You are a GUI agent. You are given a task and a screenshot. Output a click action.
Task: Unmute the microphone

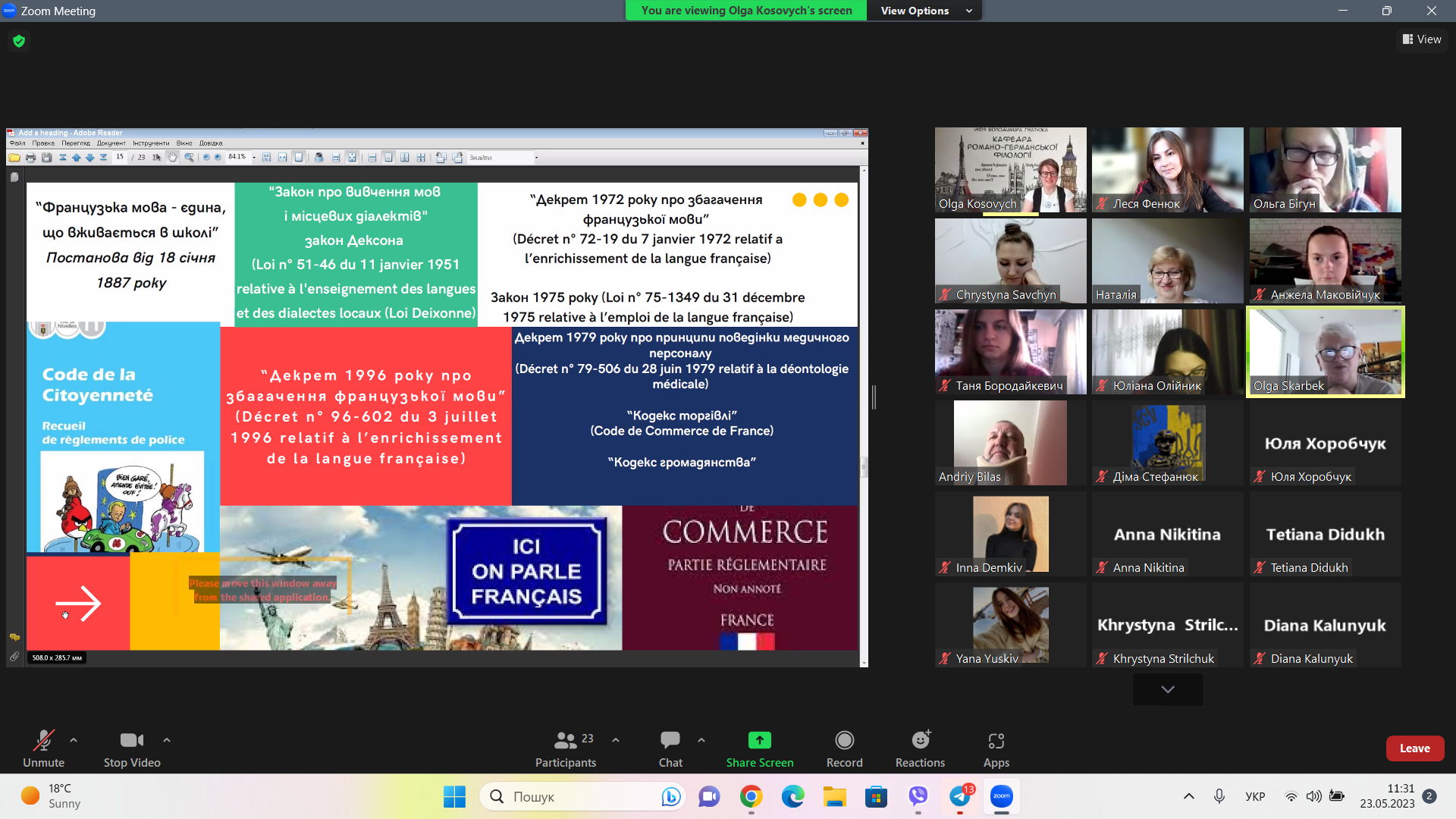click(x=43, y=740)
